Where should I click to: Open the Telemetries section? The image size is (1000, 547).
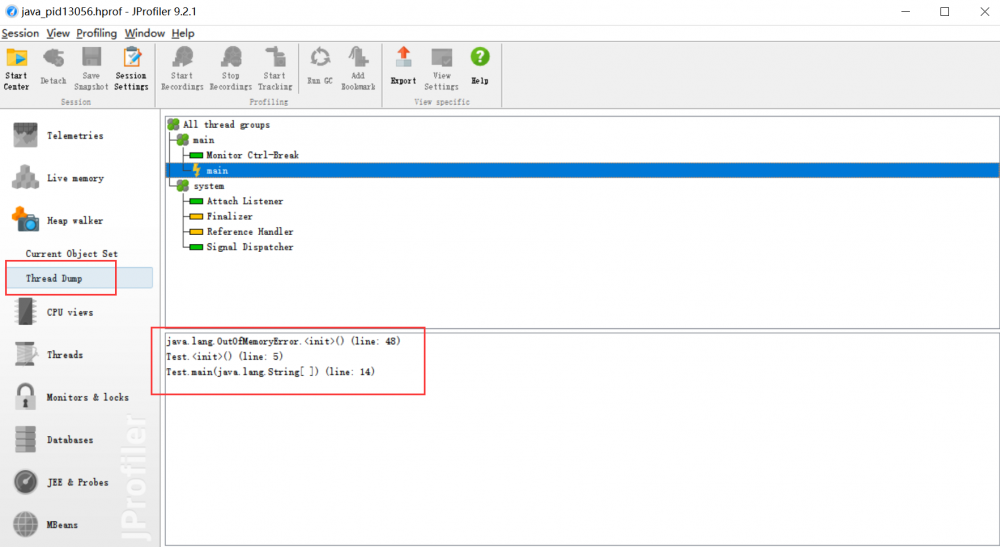[57, 135]
